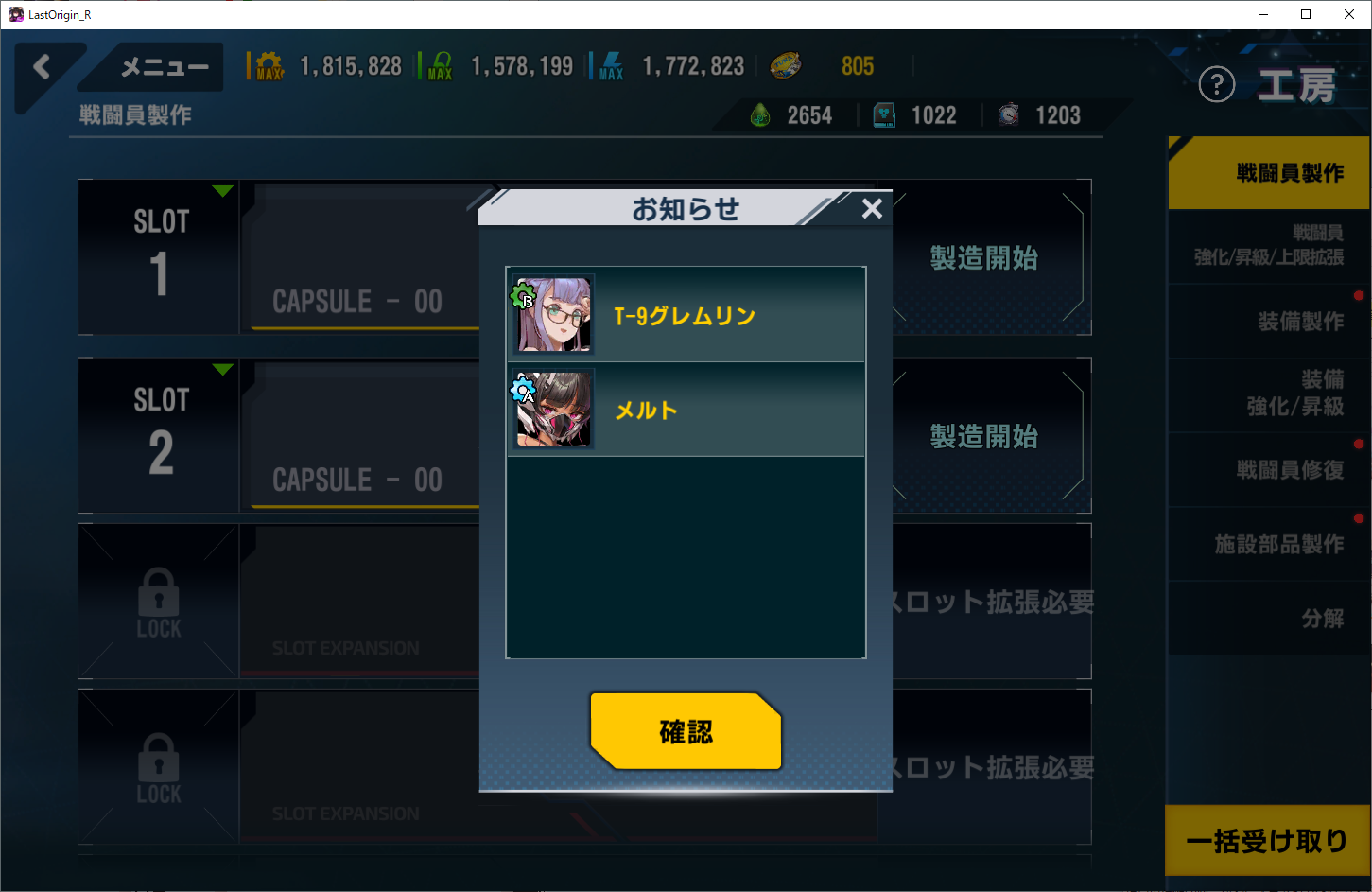The image size is (1372, 892).
Task: Expand the Slot 2 green triangle
Action: [222, 369]
